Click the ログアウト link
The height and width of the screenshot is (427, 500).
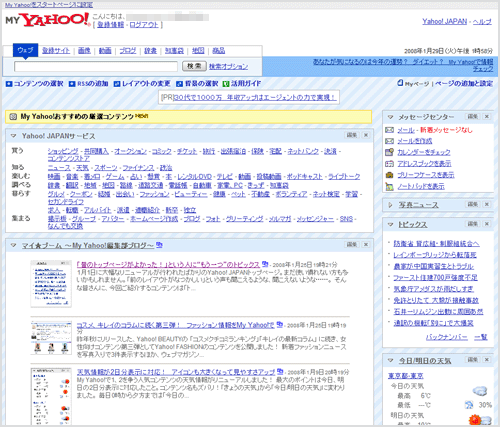(144, 25)
